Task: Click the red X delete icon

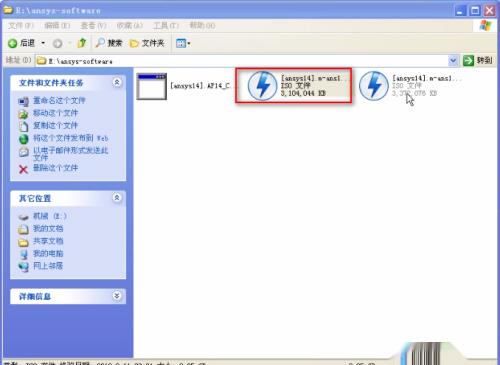Action: 23,169
